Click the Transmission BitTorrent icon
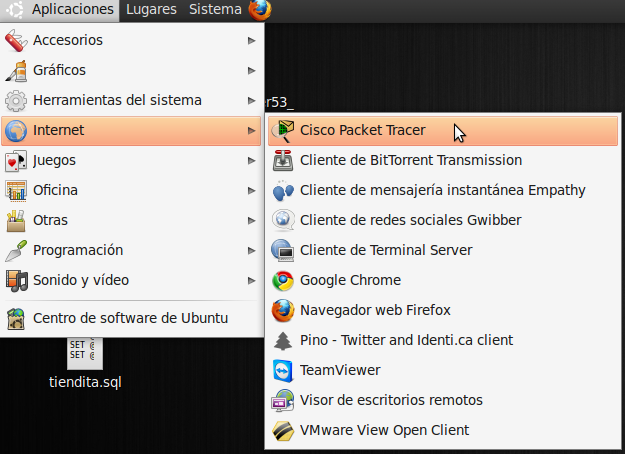The image size is (625, 454). pos(283,161)
